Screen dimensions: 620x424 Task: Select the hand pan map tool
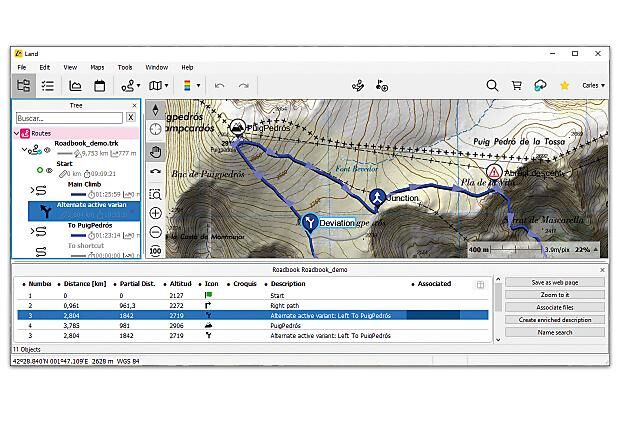[x=155, y=152]
